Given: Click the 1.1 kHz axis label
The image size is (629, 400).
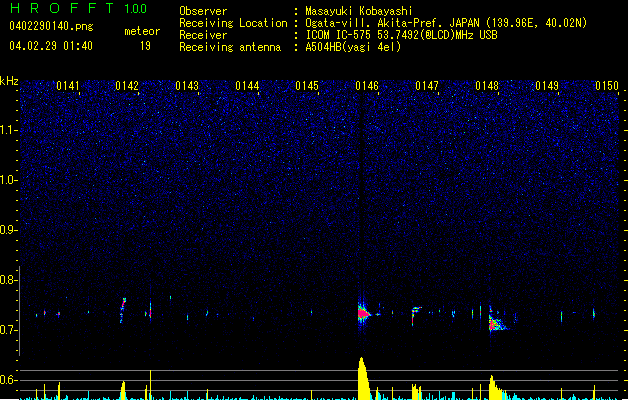Looking at the screenshot, I should click(x=8, y=130).
